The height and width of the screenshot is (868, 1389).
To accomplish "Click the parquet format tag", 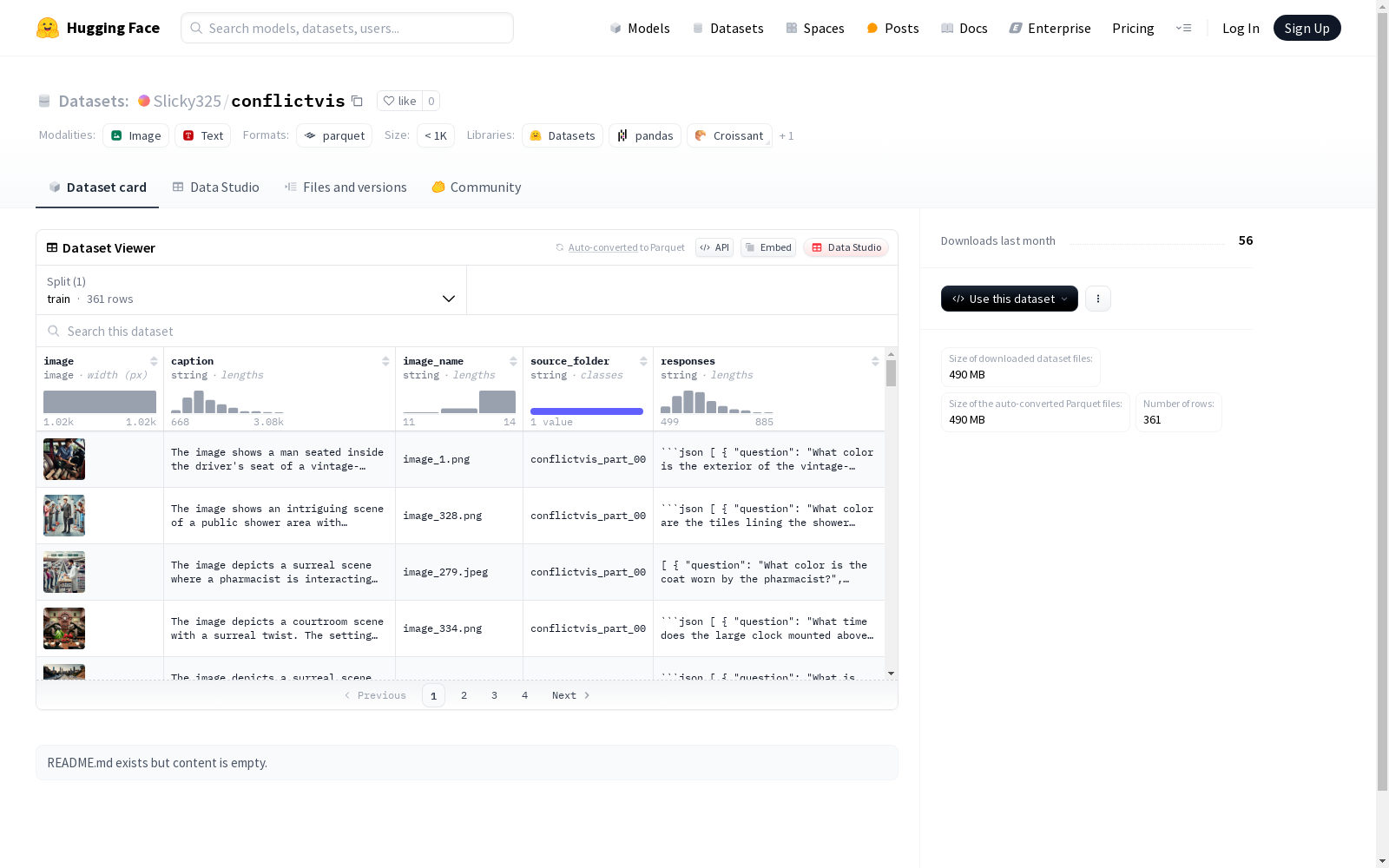I will coord(334,135).
